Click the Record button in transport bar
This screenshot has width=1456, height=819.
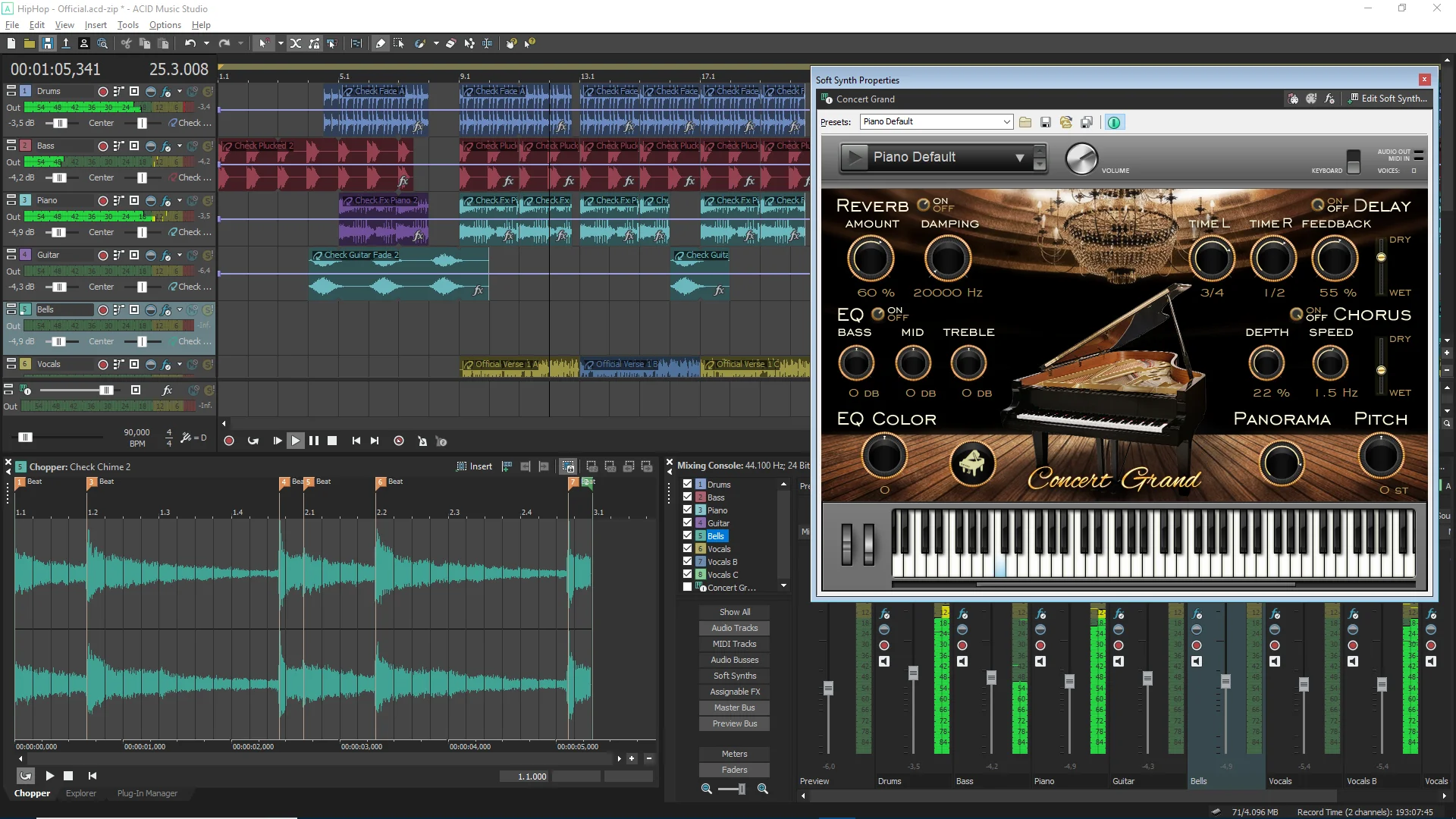click(229, 441)
